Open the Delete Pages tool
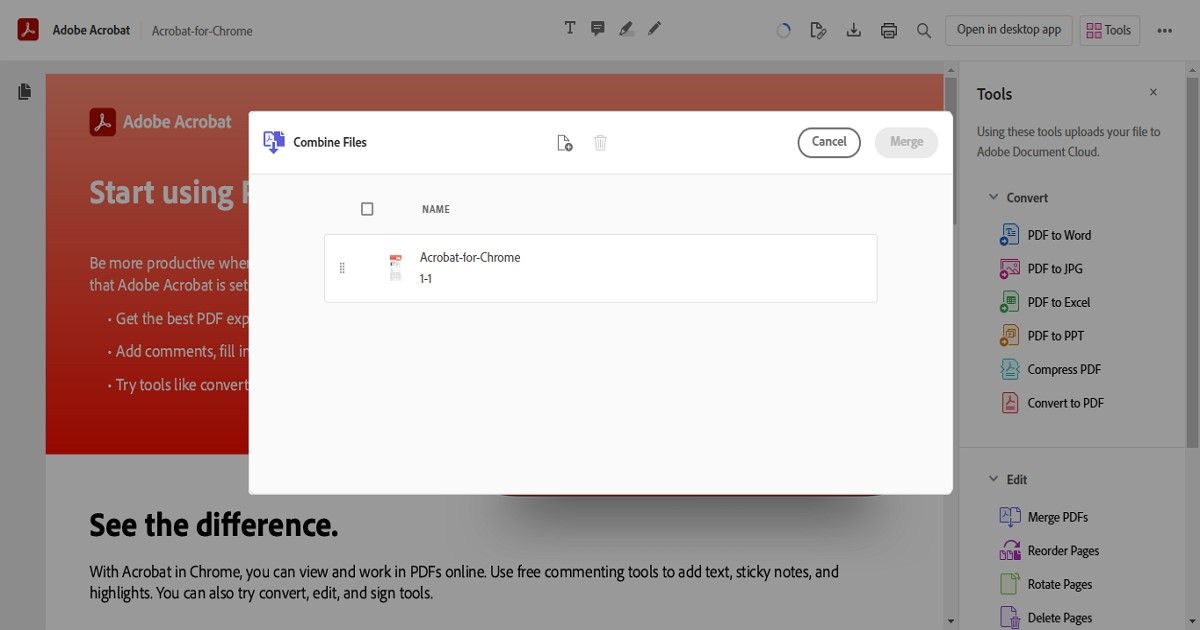The width and height of the screenshot is (1200, 630). [x=1046, y=618]
